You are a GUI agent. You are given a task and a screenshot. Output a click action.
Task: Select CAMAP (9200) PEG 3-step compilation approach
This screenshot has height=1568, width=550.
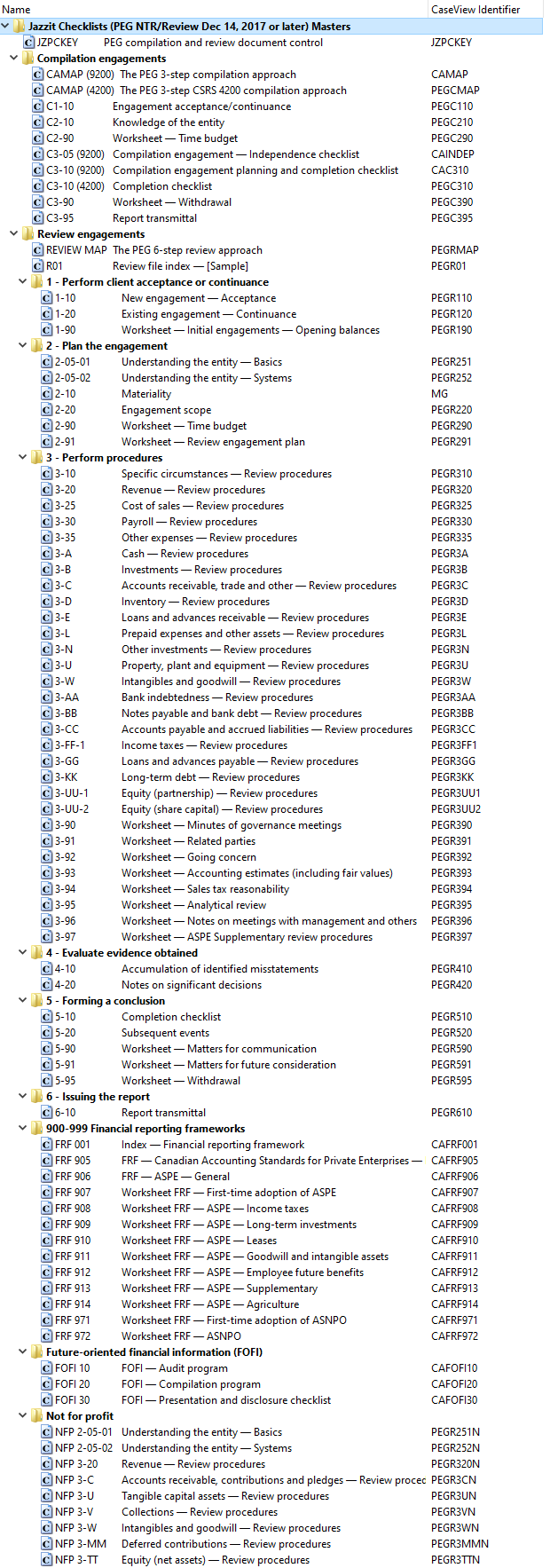click(271, 75)
